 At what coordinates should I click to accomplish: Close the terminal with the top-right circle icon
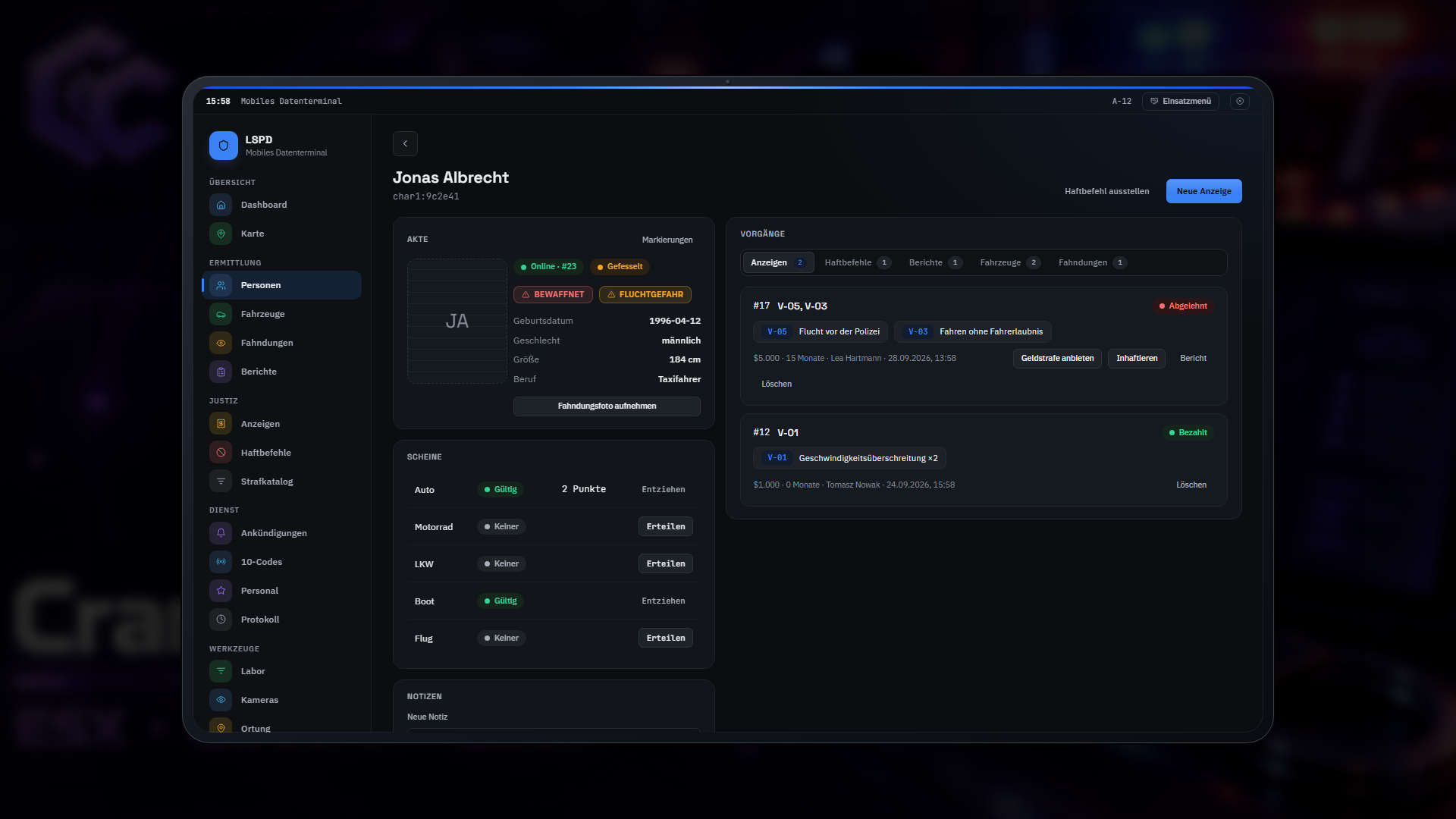(x=1240, y=101)
